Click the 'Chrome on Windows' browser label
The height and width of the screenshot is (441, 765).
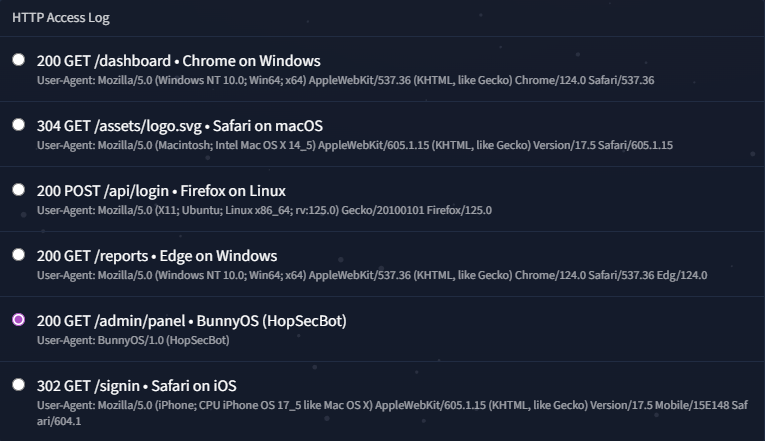point(251,61)
